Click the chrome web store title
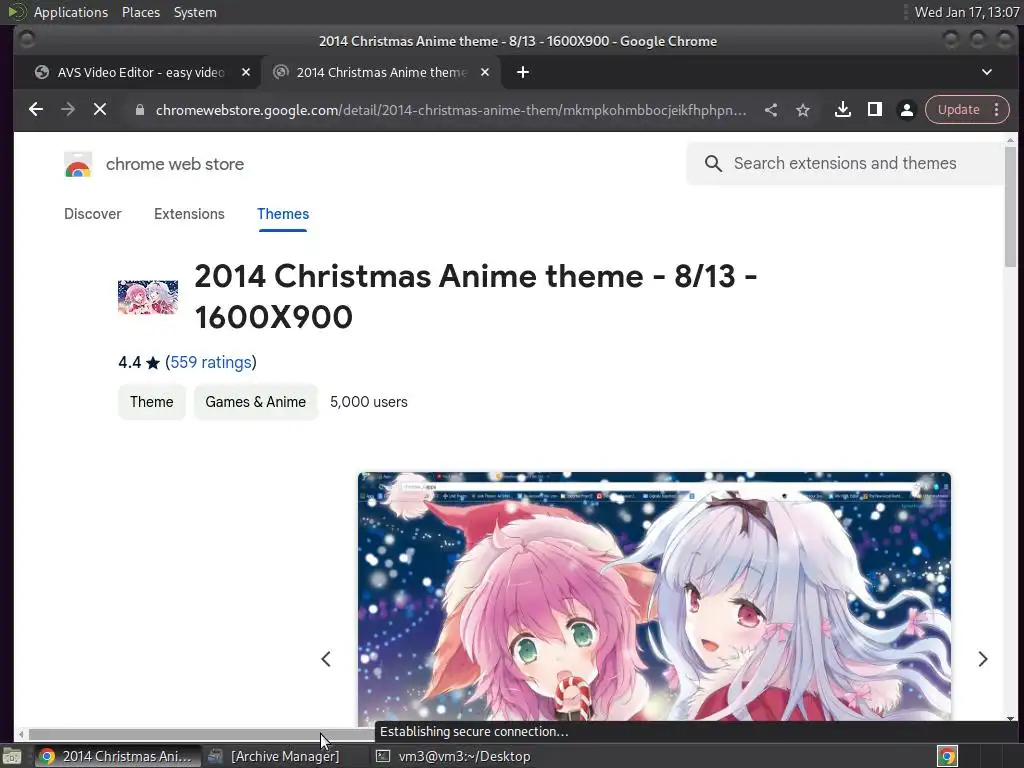The height and width of the screenshot is (768, 1024). pyautogui.click(x=175, y=165)
